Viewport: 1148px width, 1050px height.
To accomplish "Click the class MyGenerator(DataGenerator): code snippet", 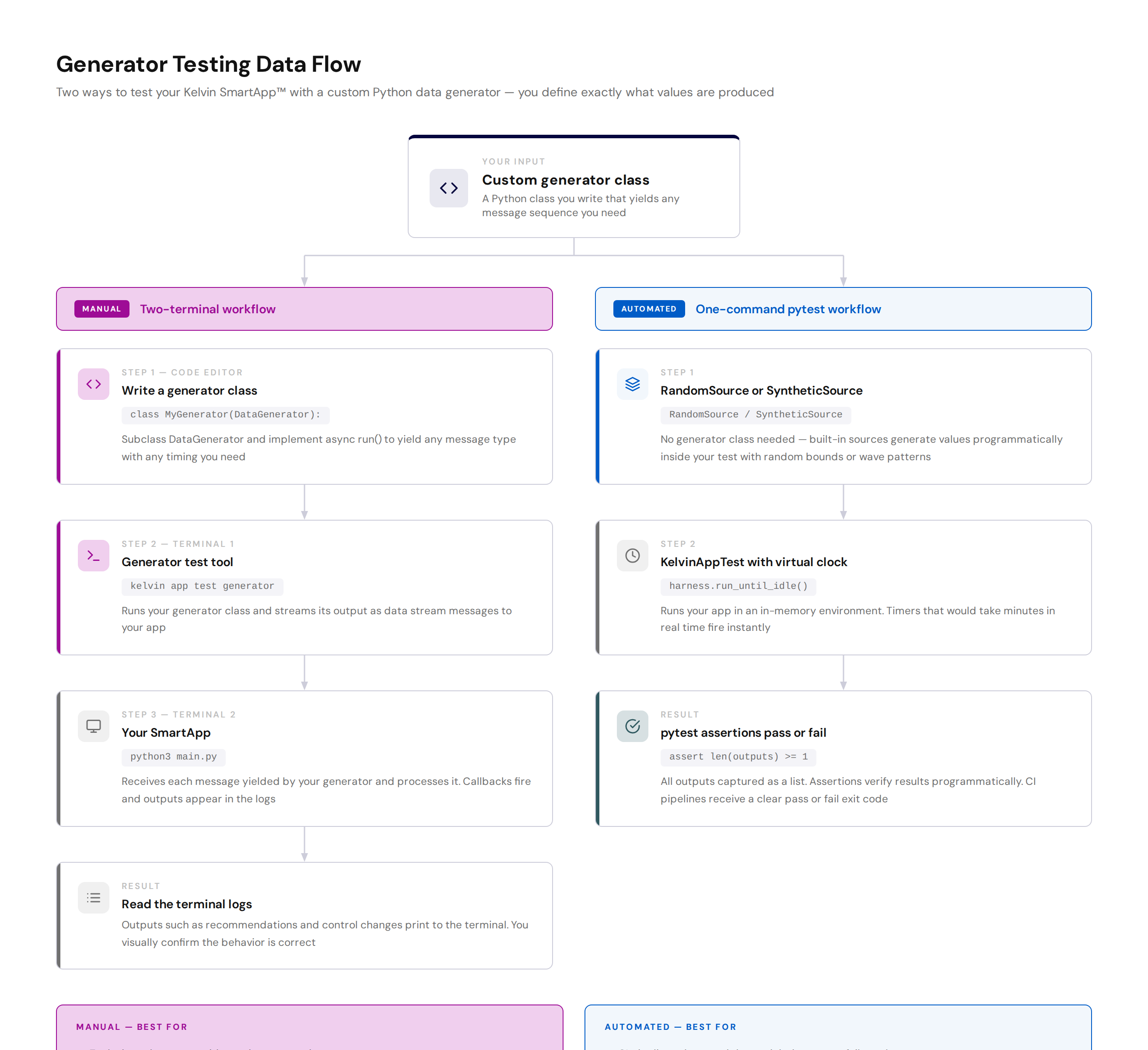I will pyautogui.click(x=225, y=415).
